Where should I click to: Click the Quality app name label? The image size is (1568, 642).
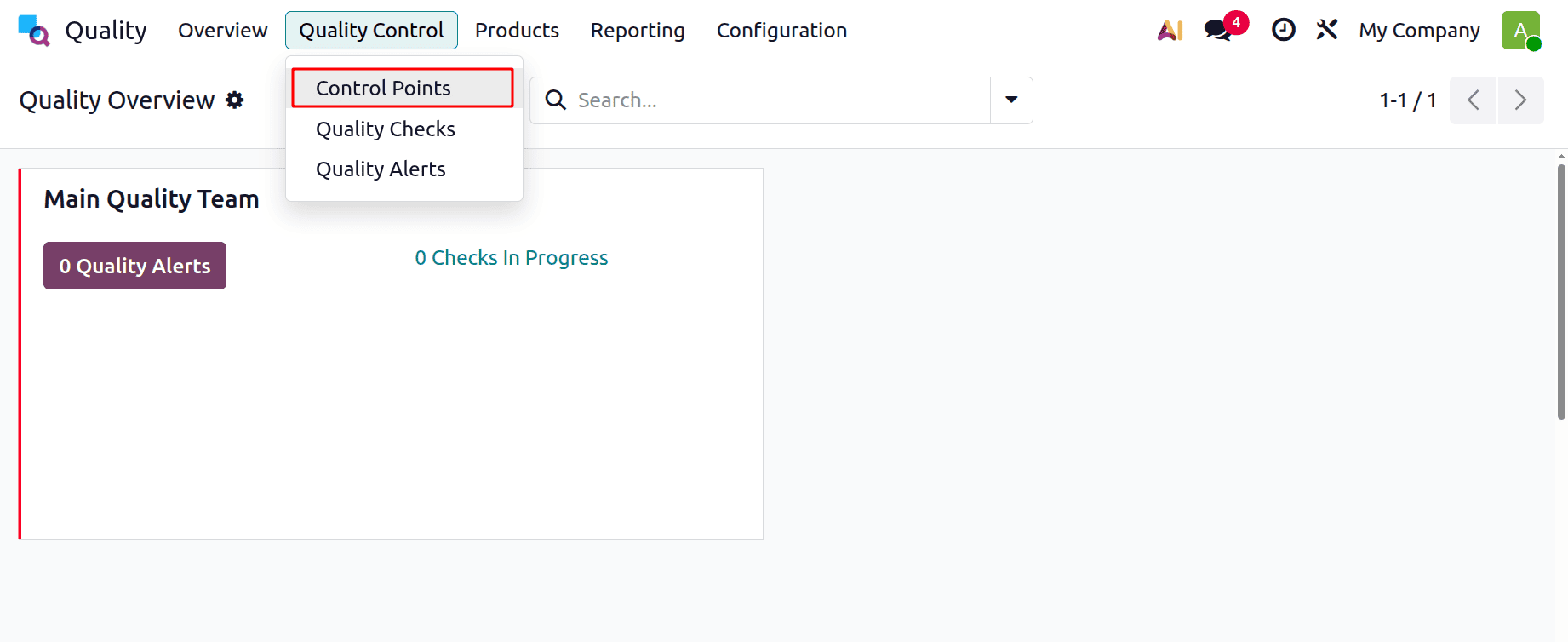click(106, 31)
